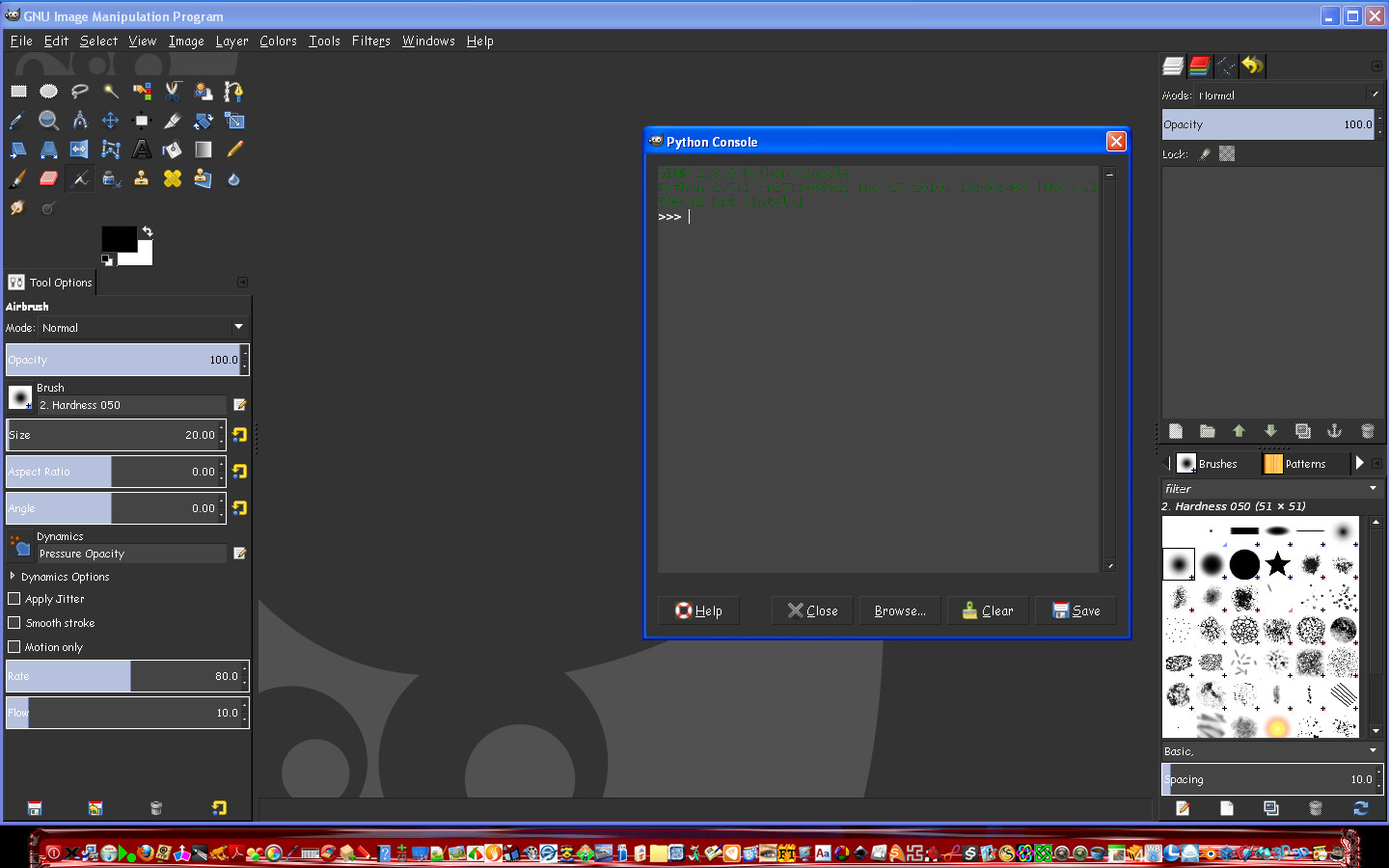Activate the Eraser tool
1389x868 pixels.
49,179
